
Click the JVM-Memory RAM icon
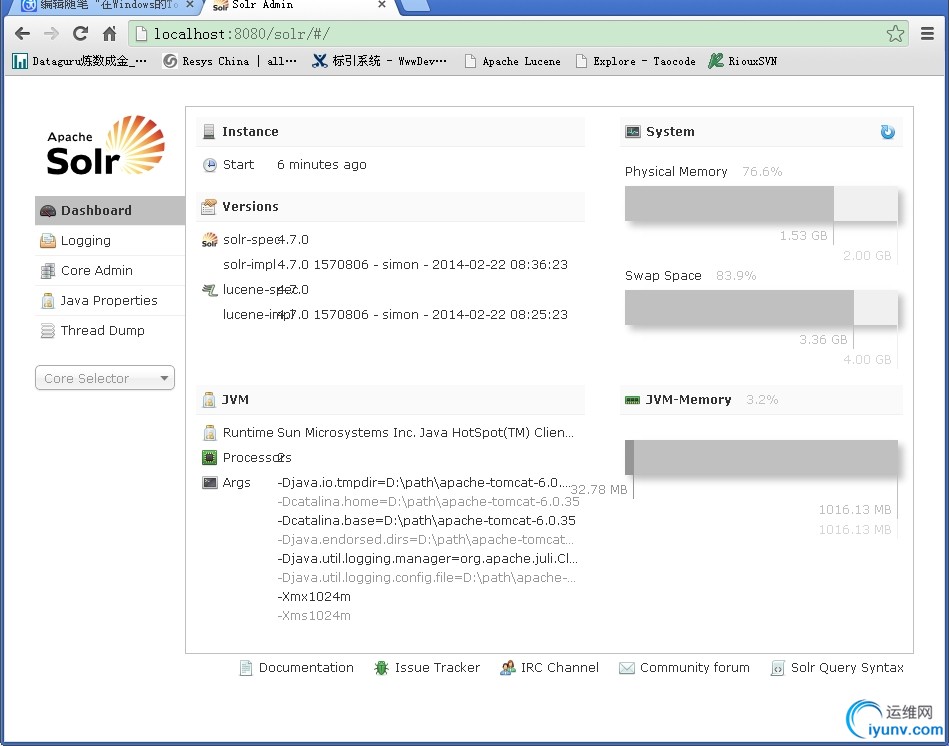click(x=632, y=400)
